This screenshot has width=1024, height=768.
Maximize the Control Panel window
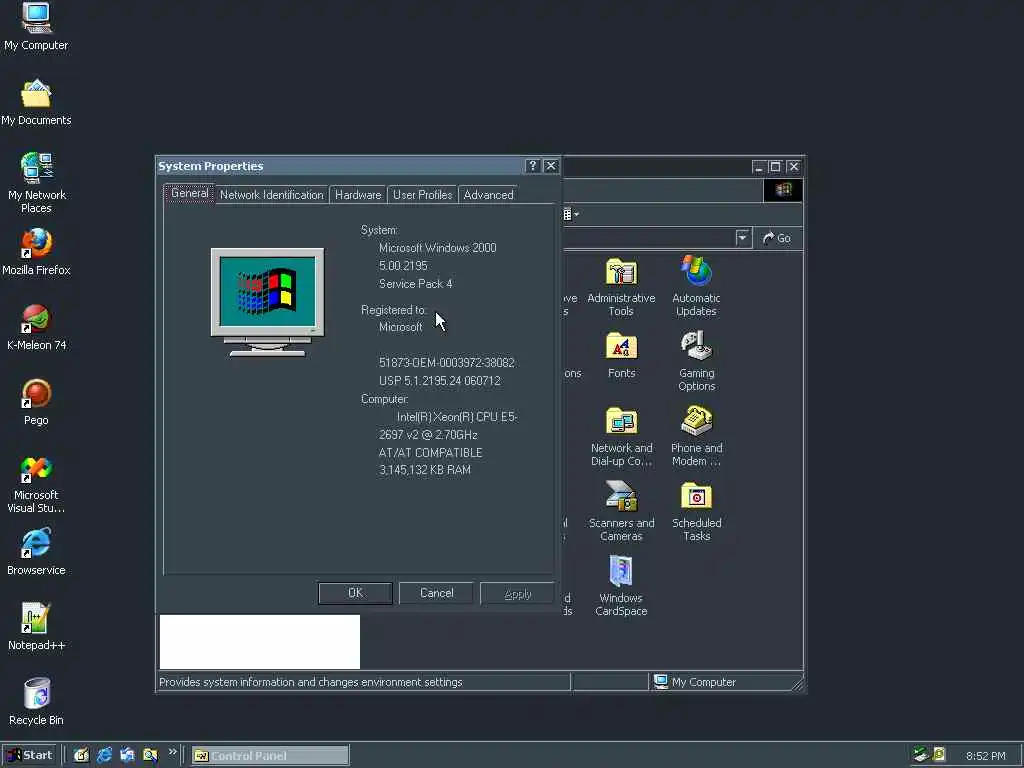tap(775, 167)
